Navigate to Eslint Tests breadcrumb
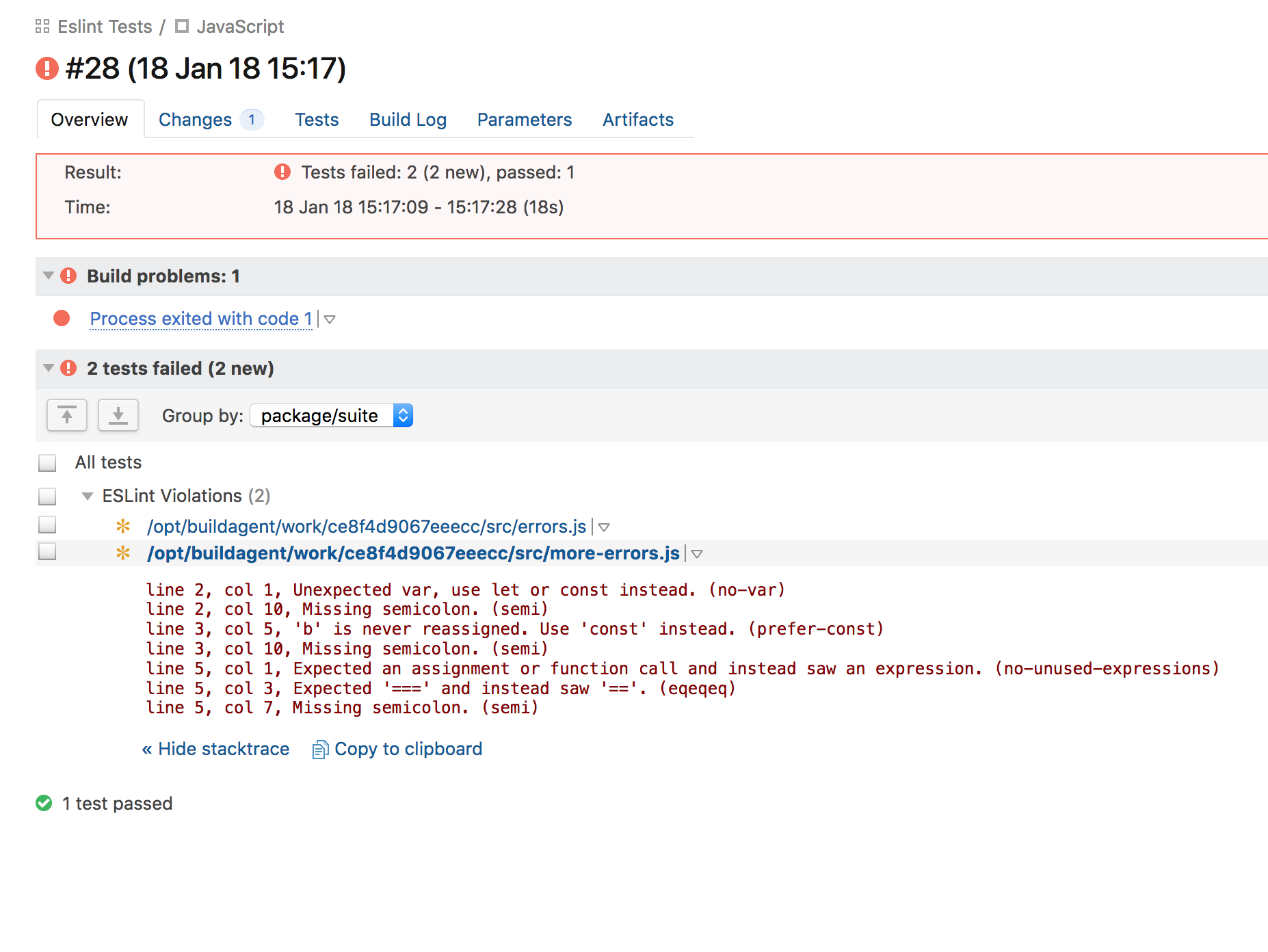The width and height of the screenshot is (1268, 952). (x=105, y=27)
